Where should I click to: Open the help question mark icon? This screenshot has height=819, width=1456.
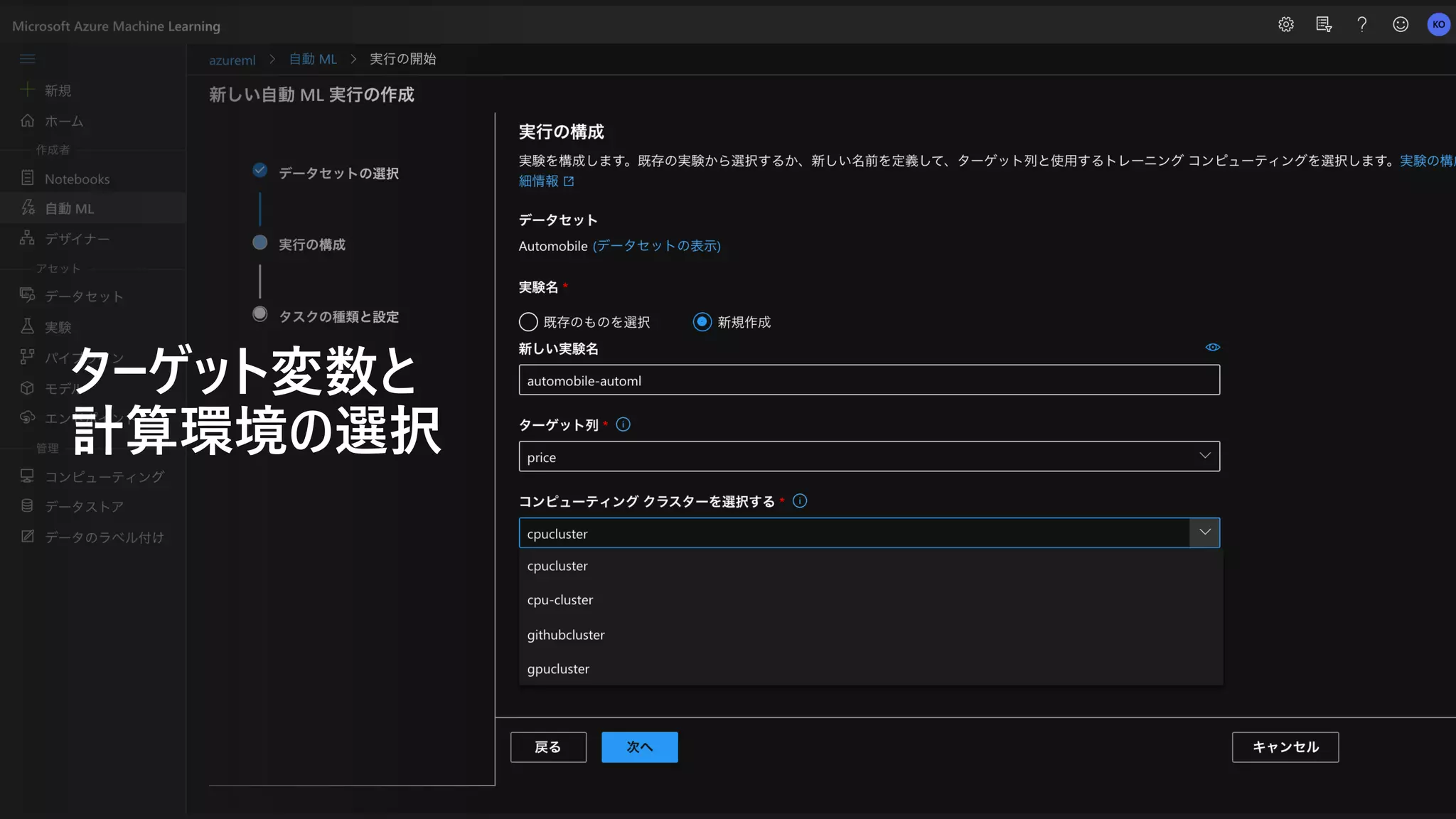point(1361,24)
